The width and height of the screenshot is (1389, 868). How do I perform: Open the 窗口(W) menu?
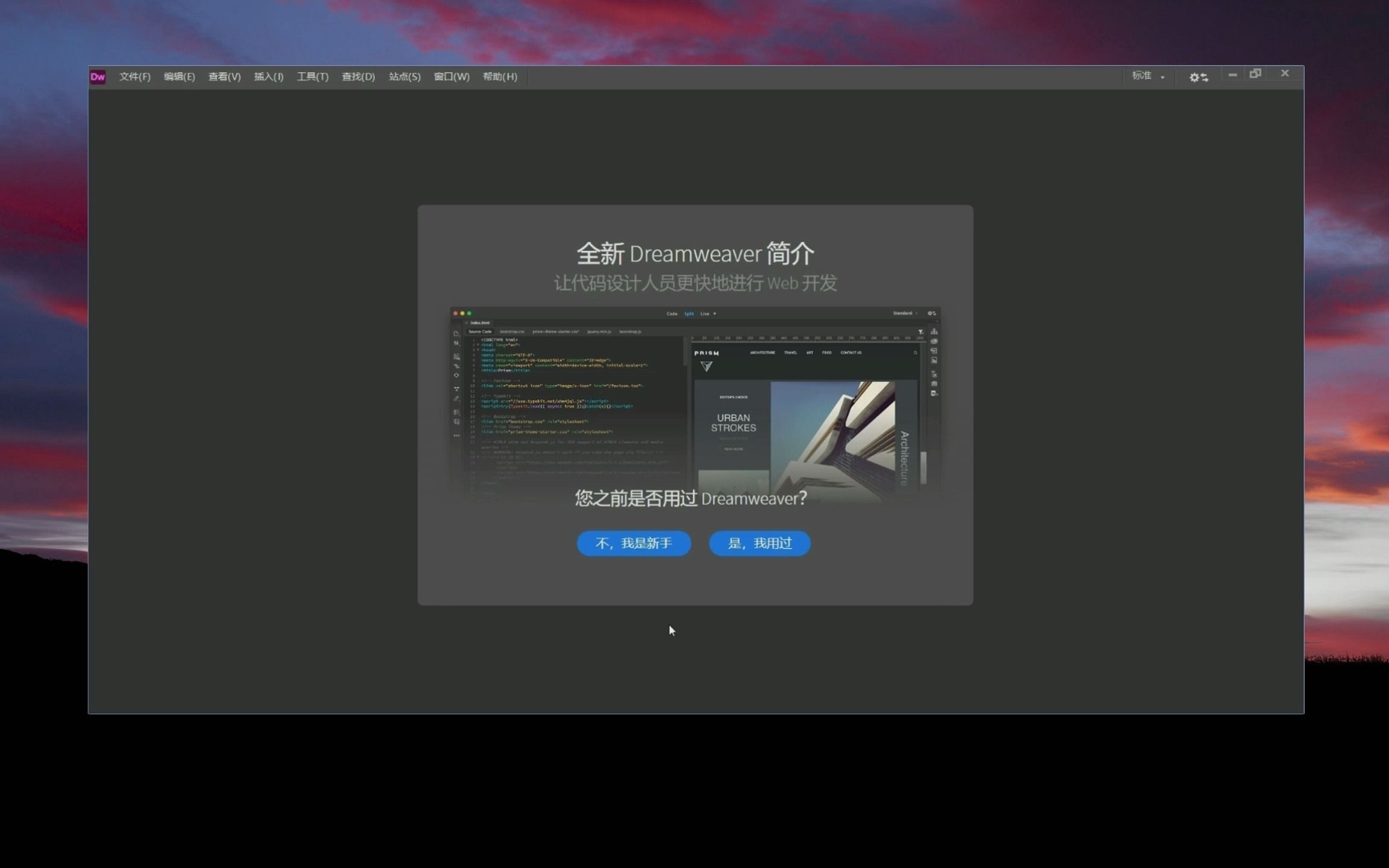click(x=452, y=77)
